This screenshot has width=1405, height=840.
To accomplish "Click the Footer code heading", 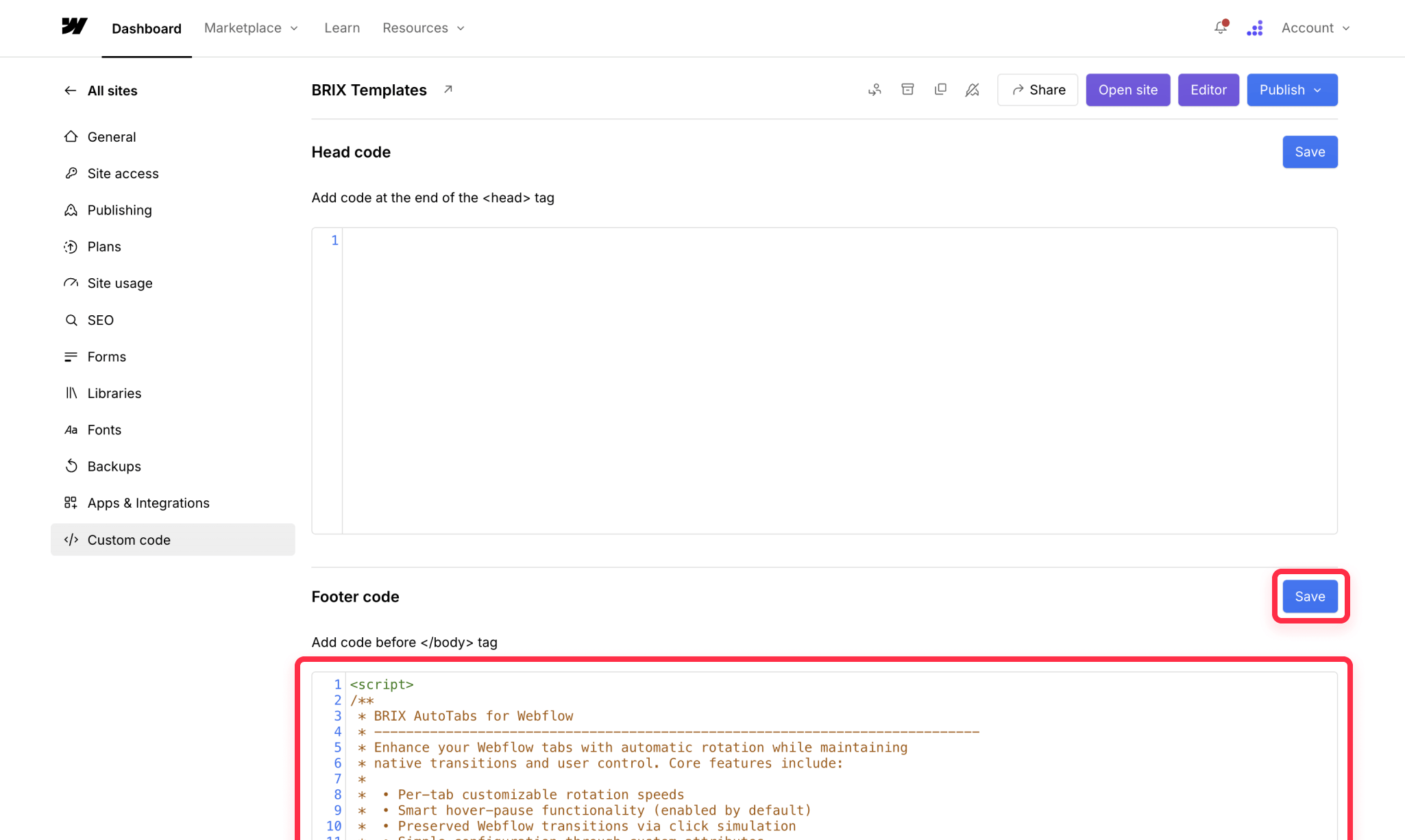I will (355, 597).
